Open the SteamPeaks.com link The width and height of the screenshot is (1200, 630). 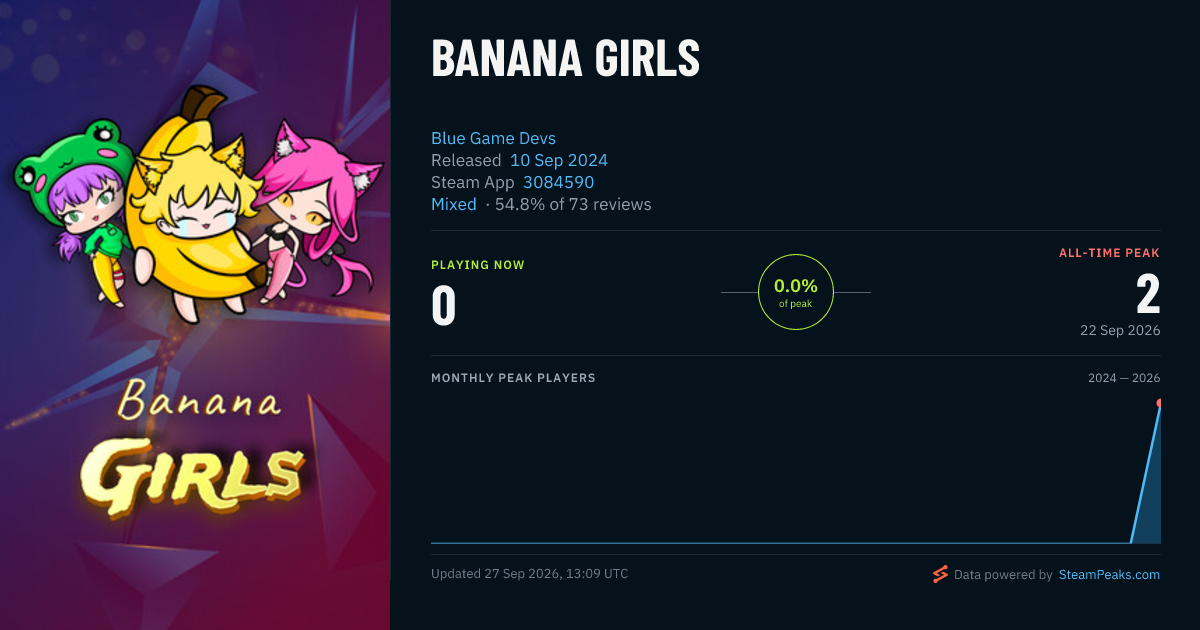point(1109,575)
